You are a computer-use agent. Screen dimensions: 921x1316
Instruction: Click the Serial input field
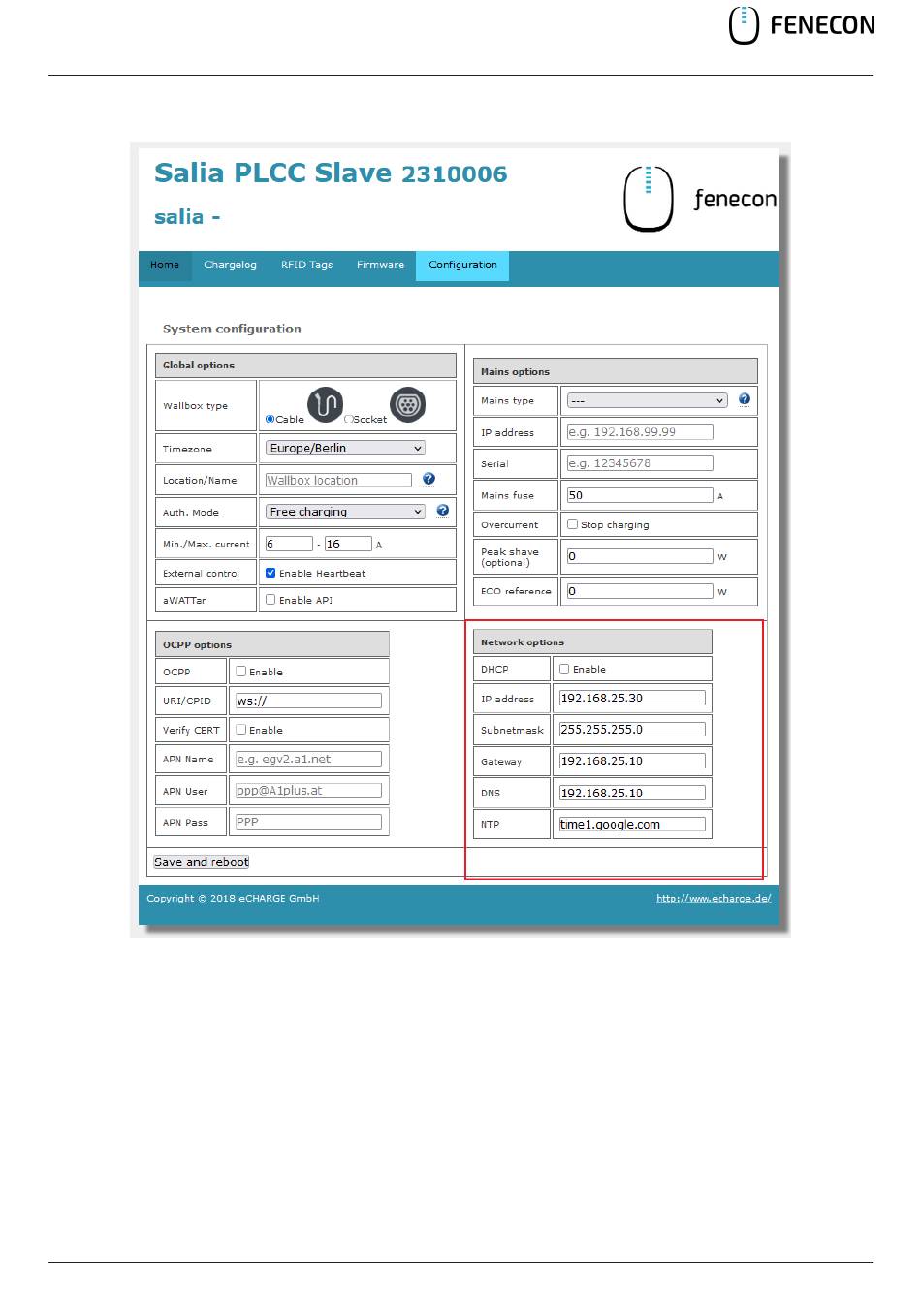pos(640,463)
